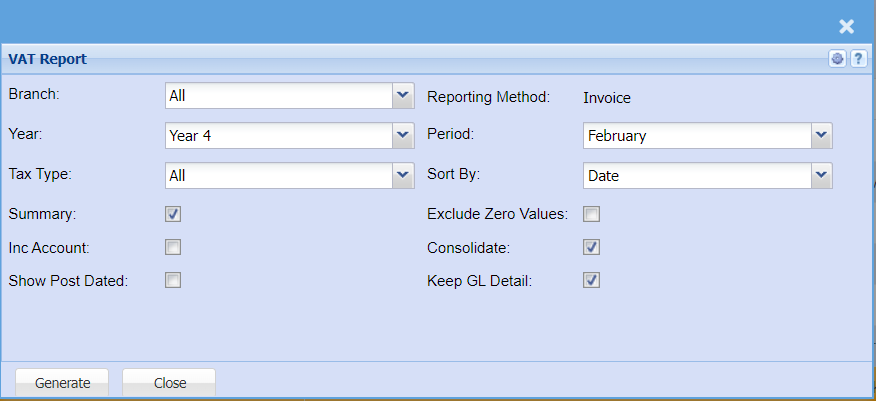Click the settings gear icon in header
Viewport: 876px width, 401px height.
point(838,59)
